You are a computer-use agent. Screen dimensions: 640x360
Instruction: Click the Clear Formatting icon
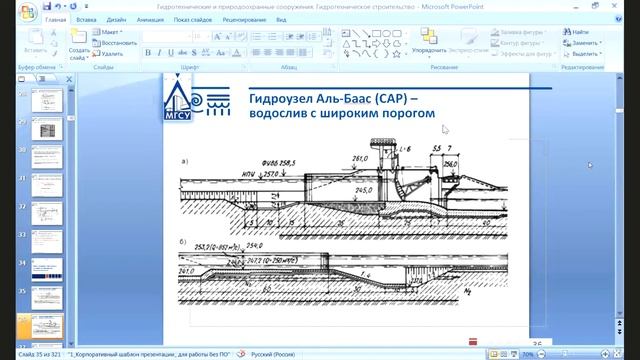point(241,37)
